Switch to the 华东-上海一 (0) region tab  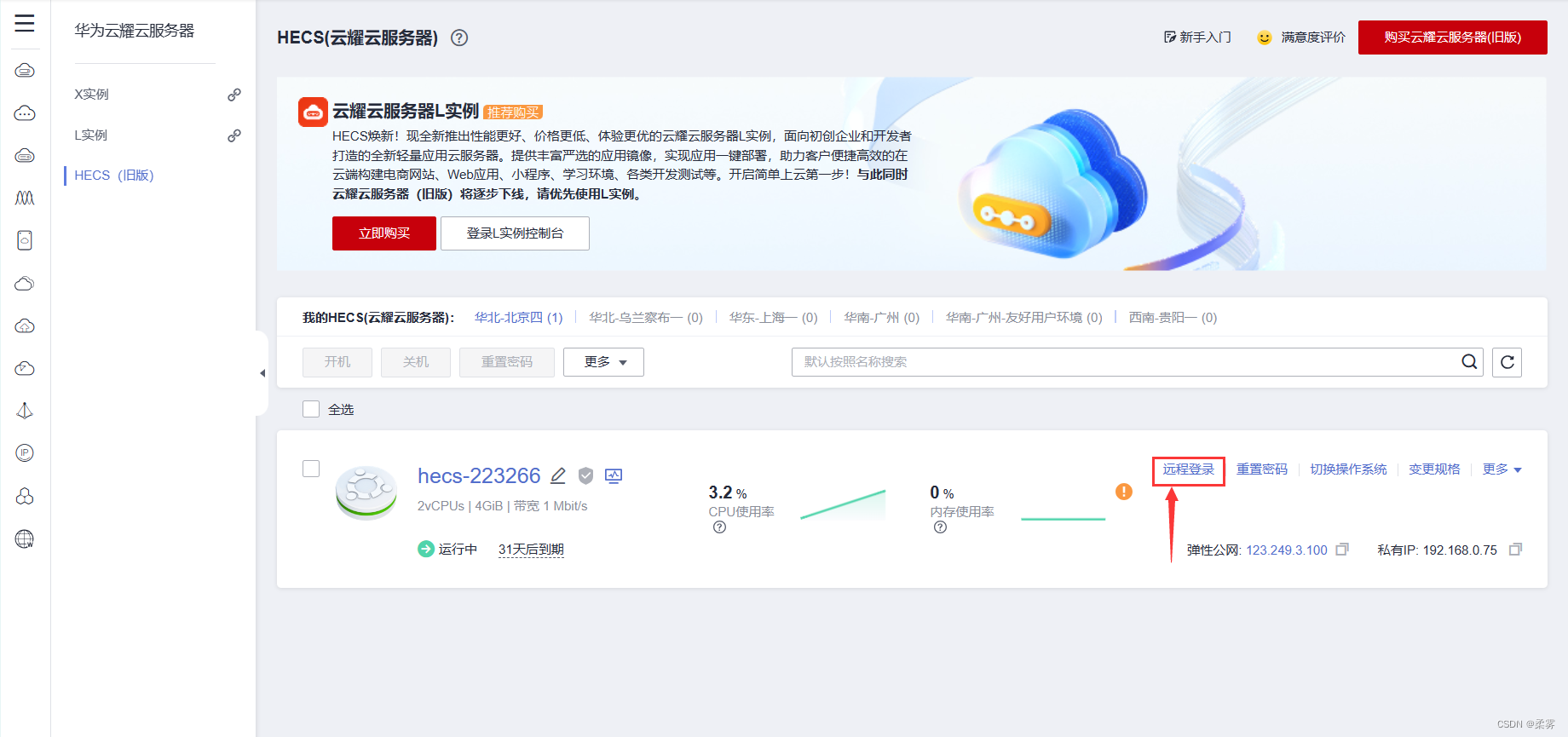[x=774, y=318]
